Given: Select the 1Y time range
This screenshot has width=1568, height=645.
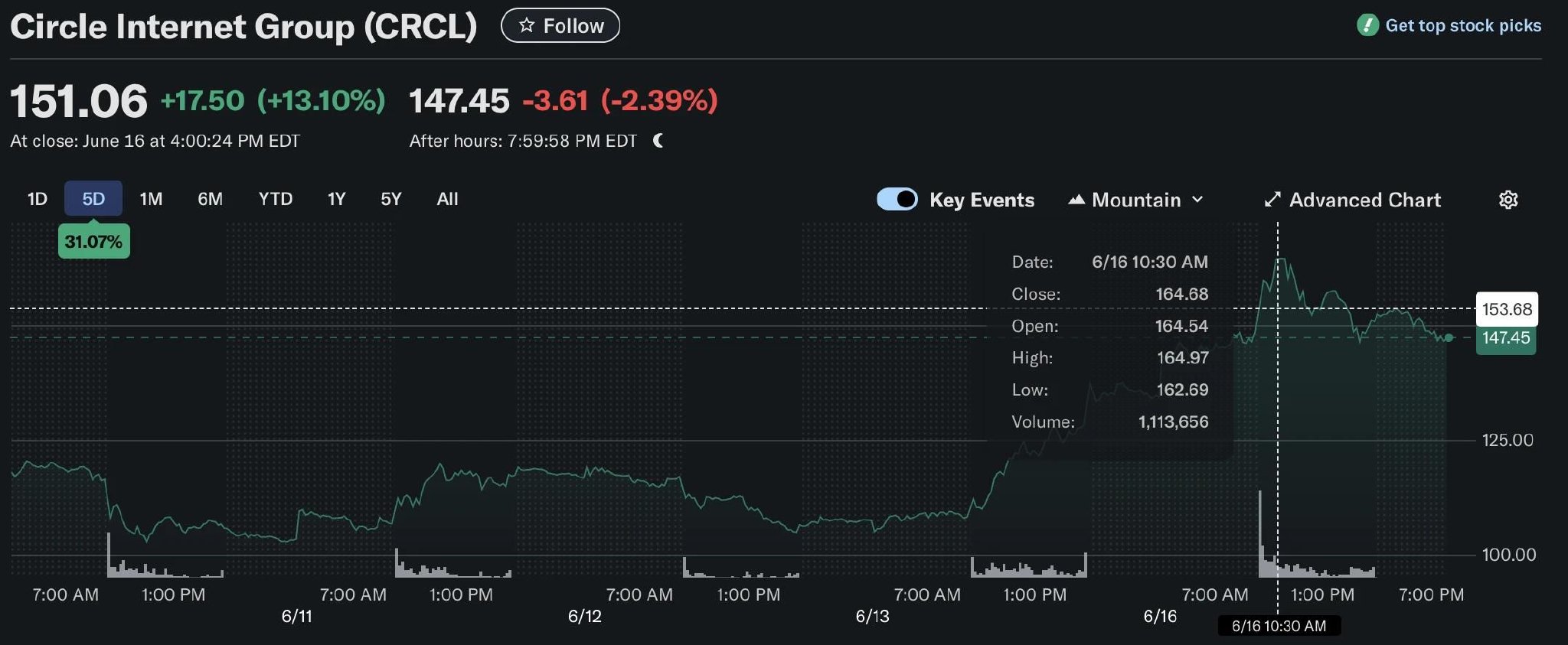Looking at the screenshot, I should 336,199.
